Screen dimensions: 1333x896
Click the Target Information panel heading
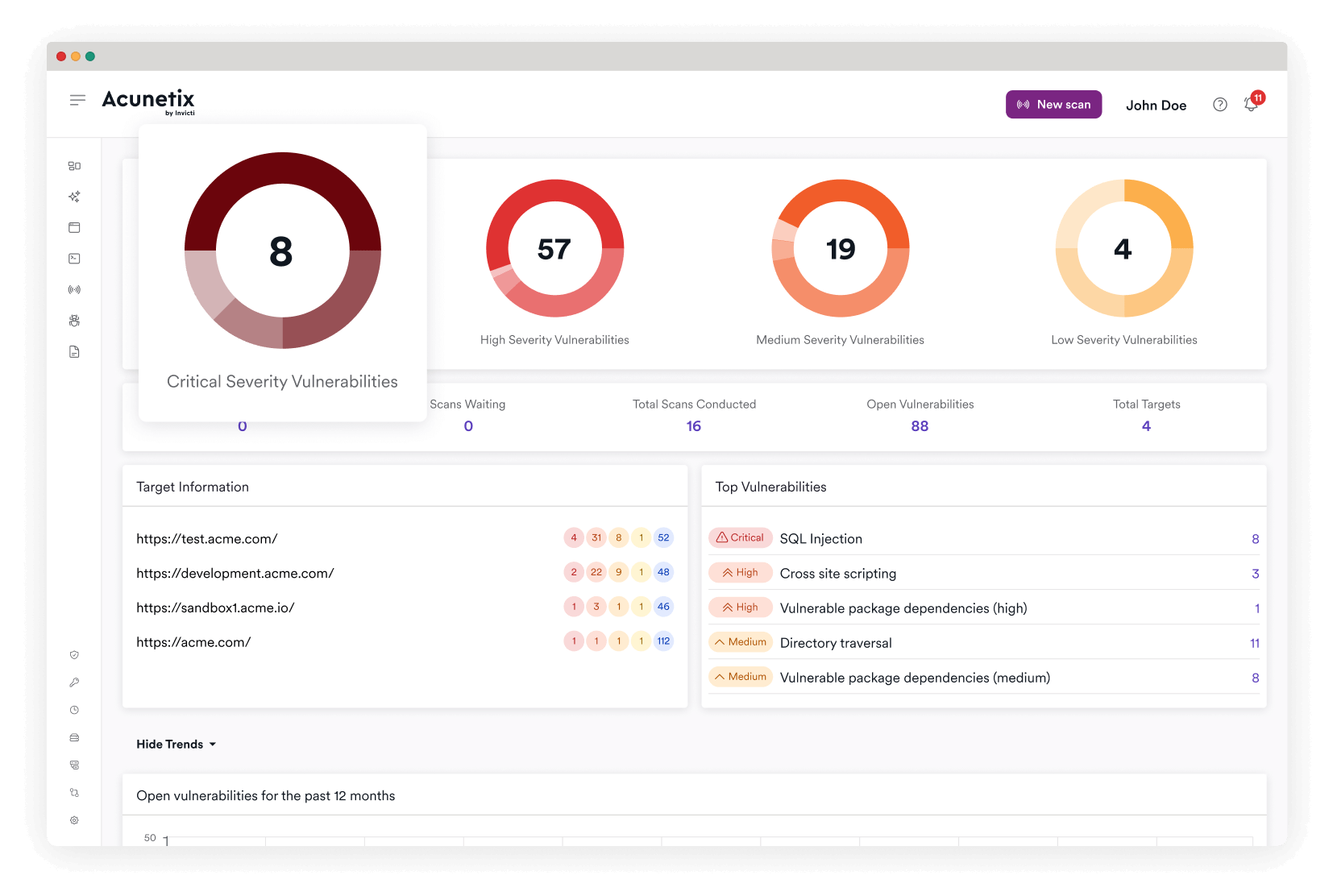click(193, 487)
